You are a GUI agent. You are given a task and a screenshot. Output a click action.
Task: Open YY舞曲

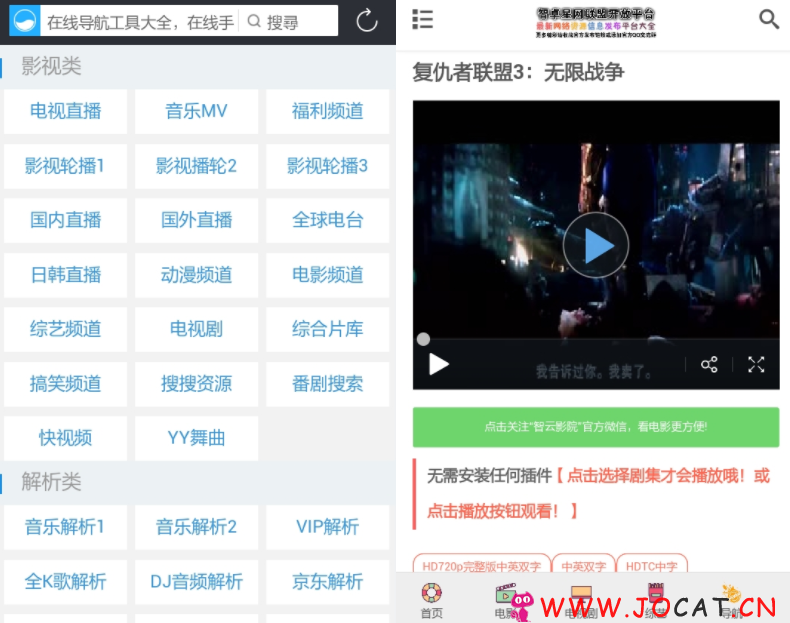click(x=196, y=438)
